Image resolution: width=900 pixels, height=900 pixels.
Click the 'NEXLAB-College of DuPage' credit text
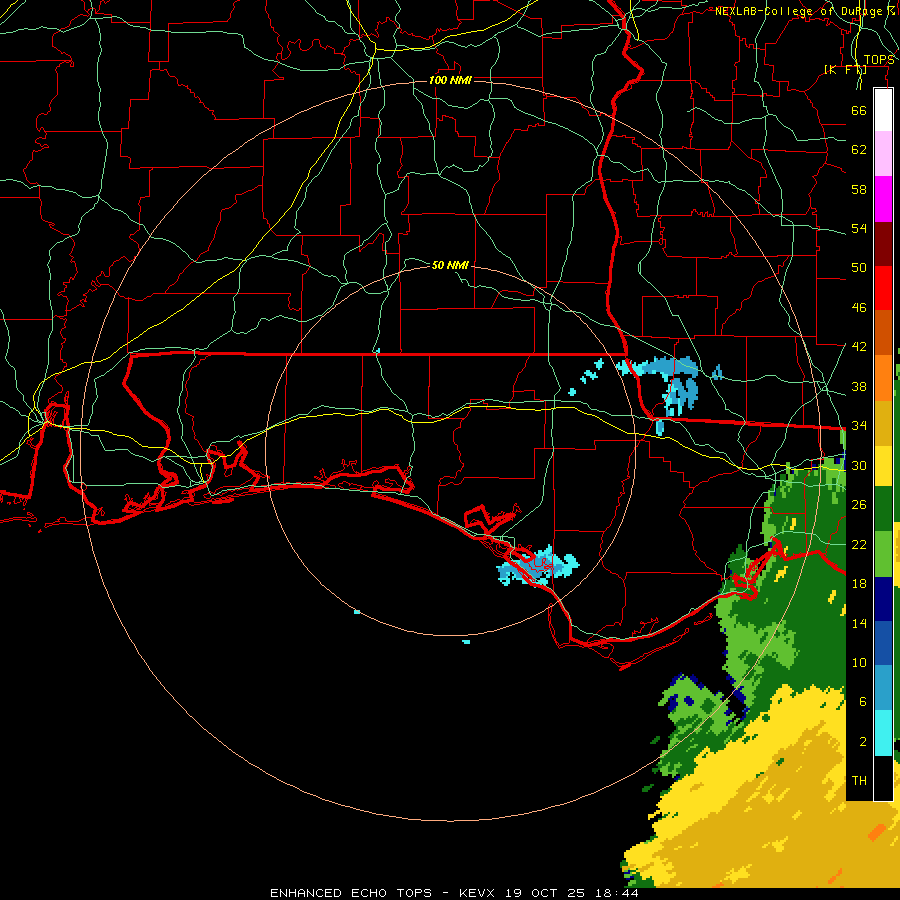pyautogui.click(x=801, y=11)
